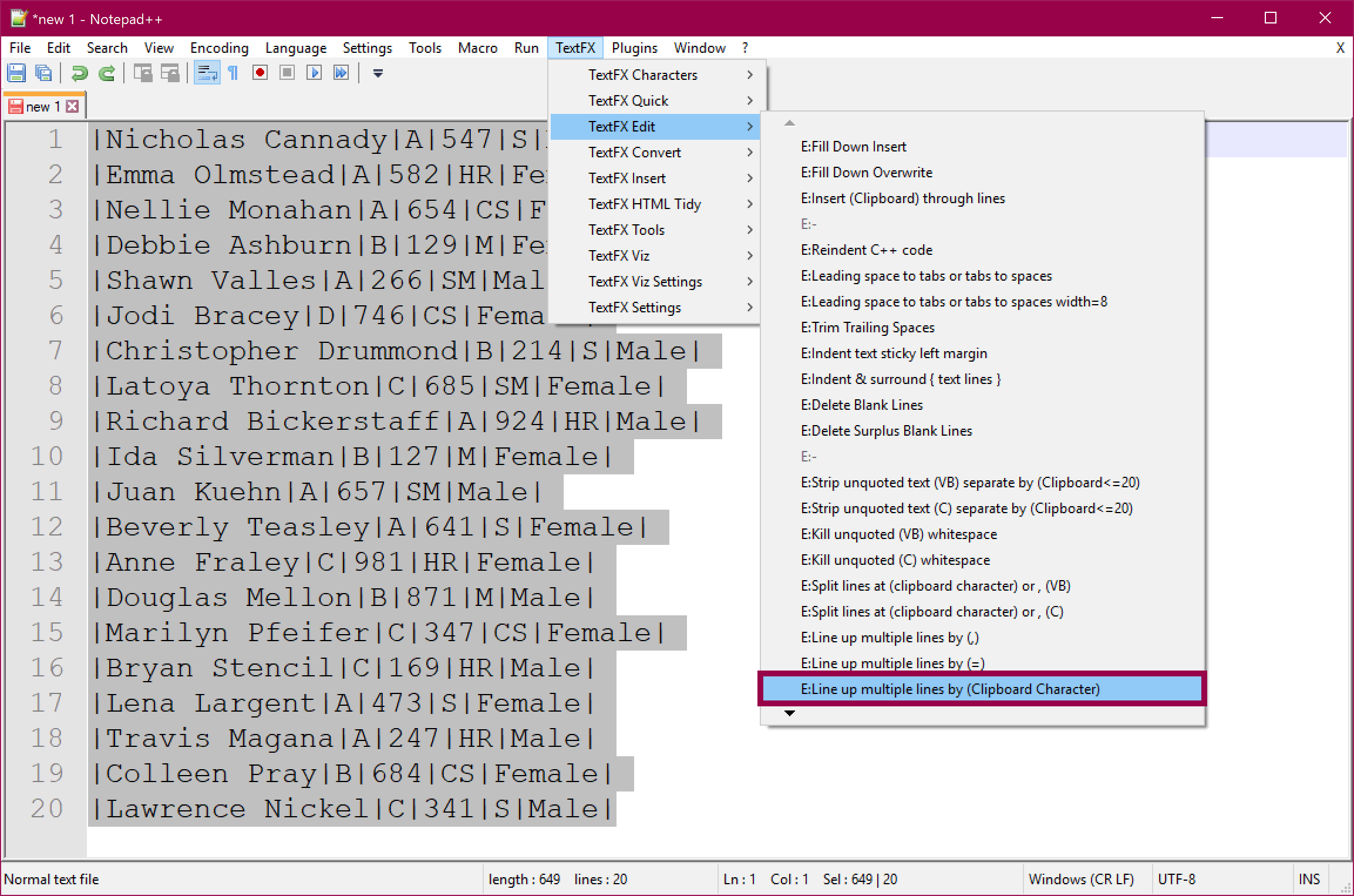Click the Save file toolbar icon
Screen dimensions: 1354x896
[x=16, y=73]
